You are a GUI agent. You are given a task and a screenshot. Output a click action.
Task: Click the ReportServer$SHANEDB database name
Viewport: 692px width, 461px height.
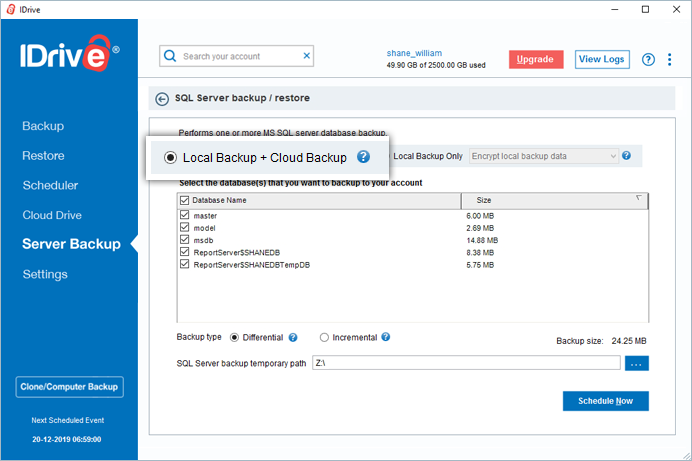pyautogui.click(x=237, y=253)
